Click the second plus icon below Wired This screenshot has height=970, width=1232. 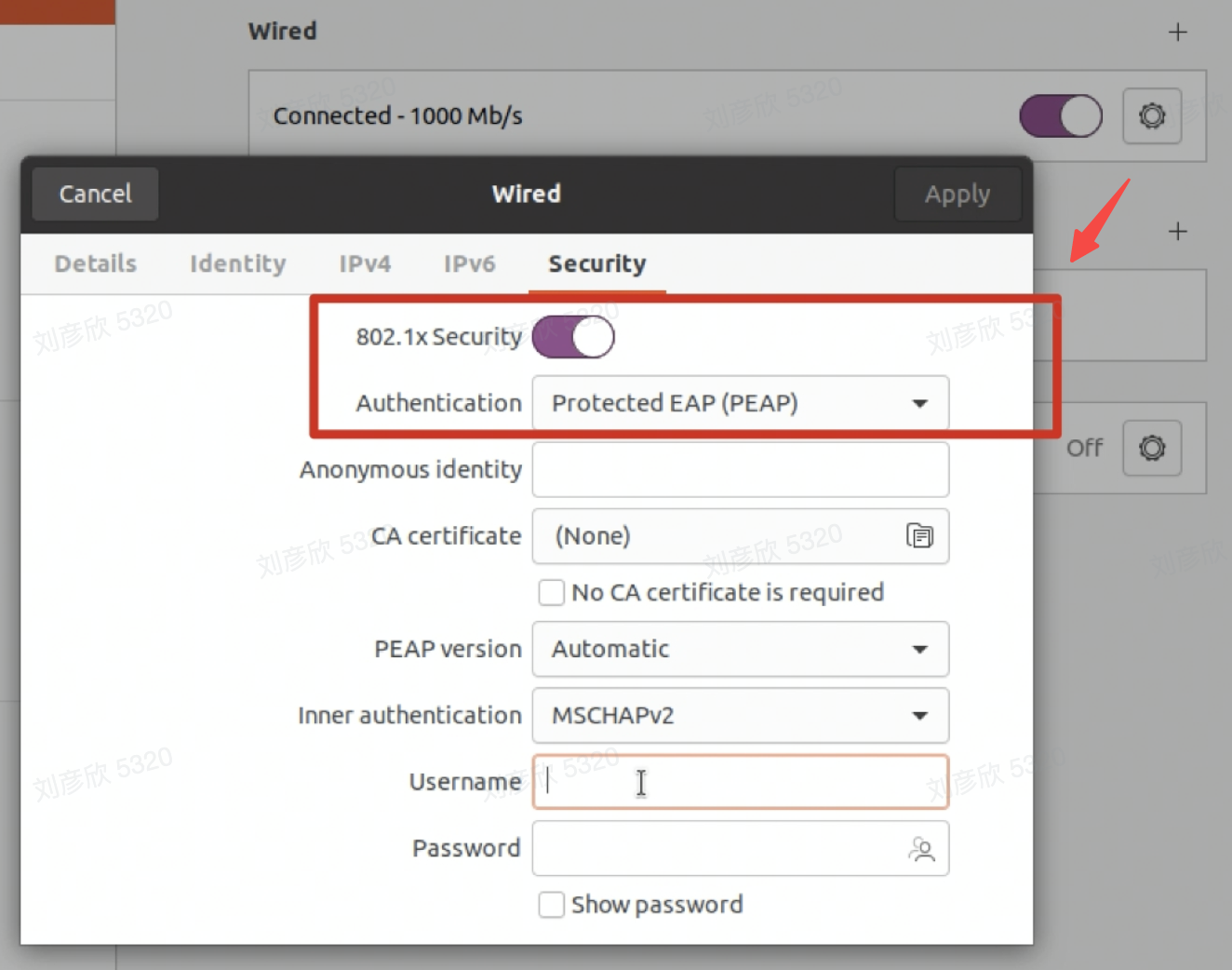coord(1177,231)
